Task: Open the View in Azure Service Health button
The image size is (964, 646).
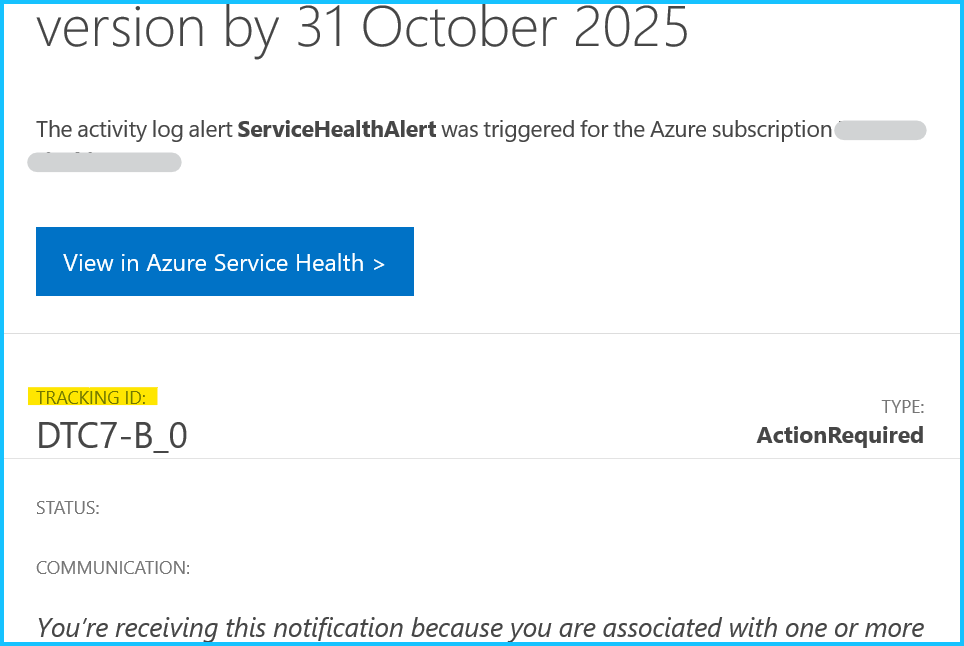Action: point(224,261)
